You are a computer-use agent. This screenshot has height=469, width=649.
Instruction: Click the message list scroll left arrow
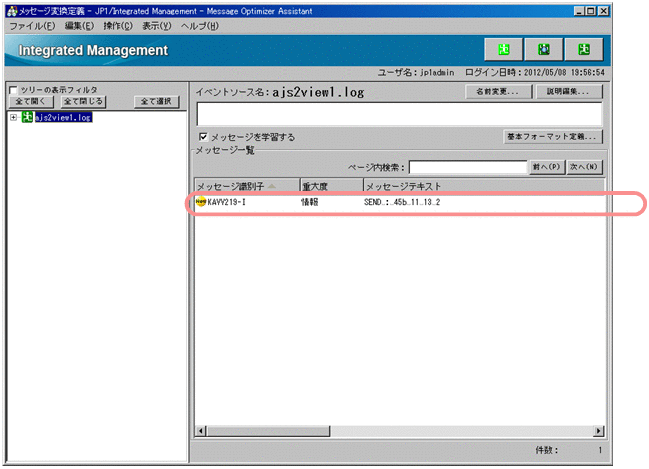(201, 431)
